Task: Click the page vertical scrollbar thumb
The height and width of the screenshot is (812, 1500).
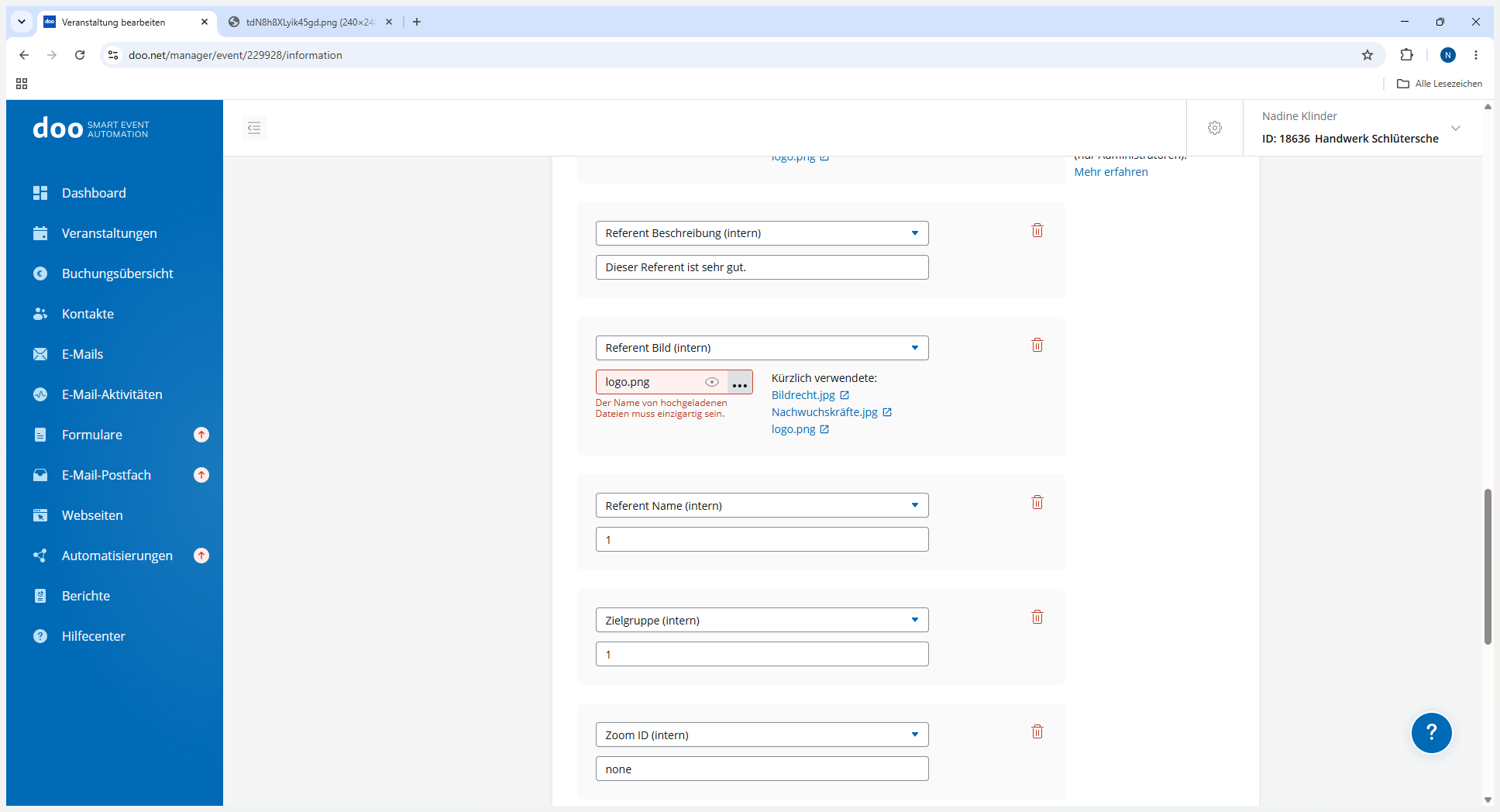Action: (x=1488, y=566)
